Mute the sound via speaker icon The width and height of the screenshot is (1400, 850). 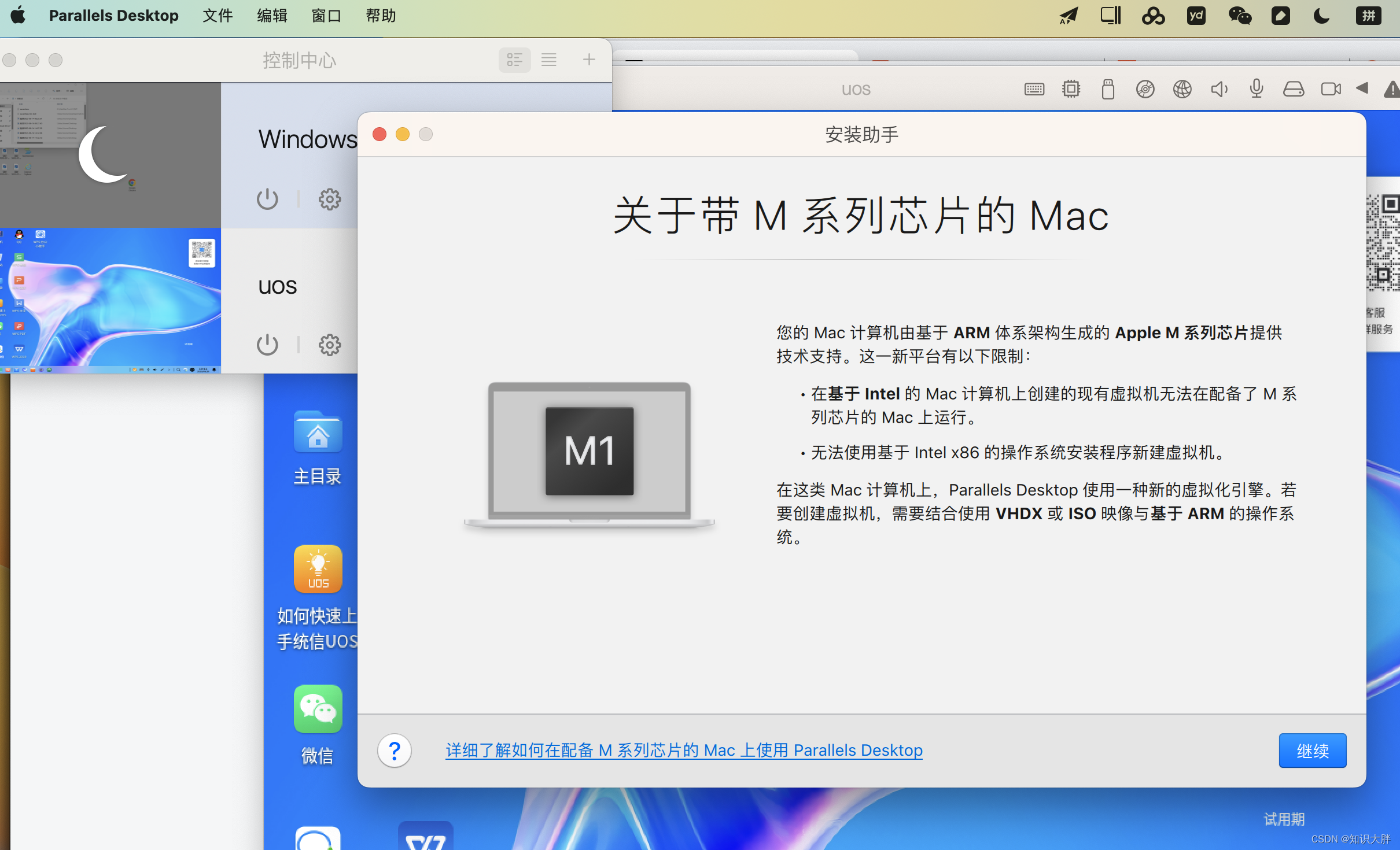(x=1219, y=89)
